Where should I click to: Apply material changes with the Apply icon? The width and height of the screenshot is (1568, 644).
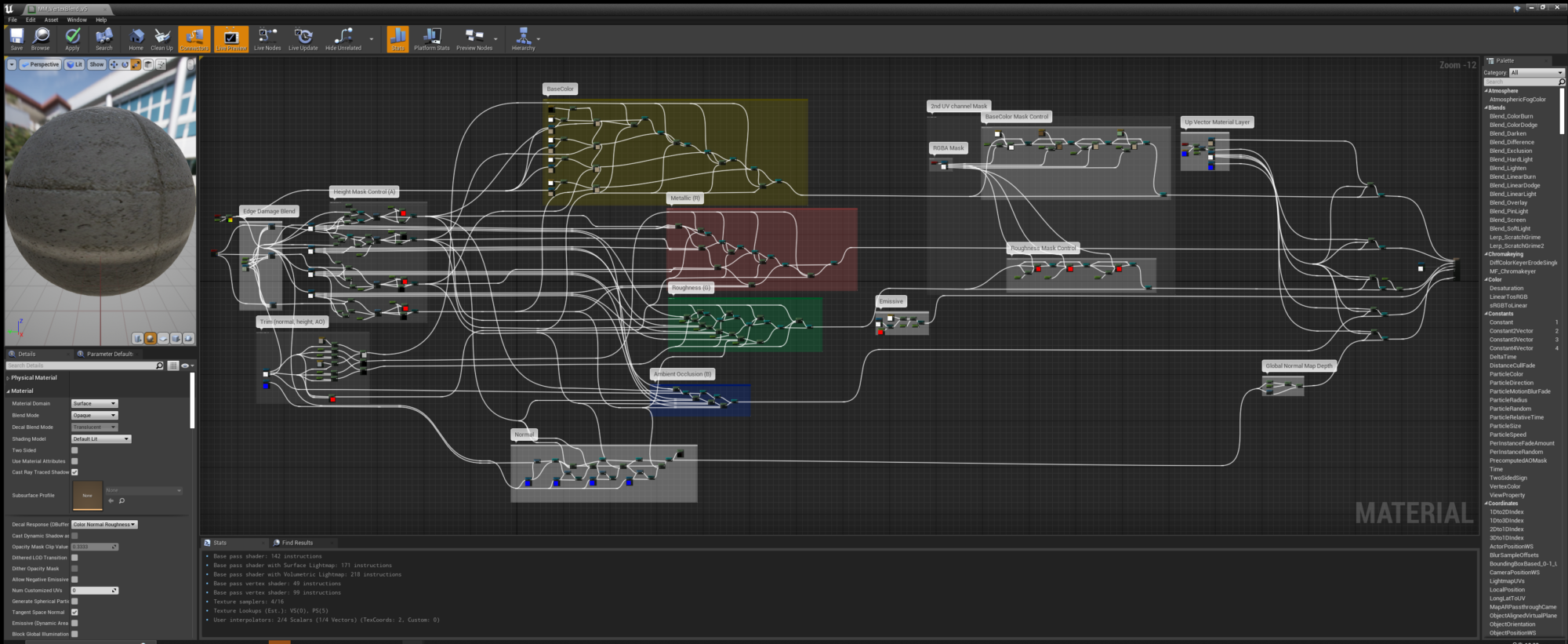(72, 38)
